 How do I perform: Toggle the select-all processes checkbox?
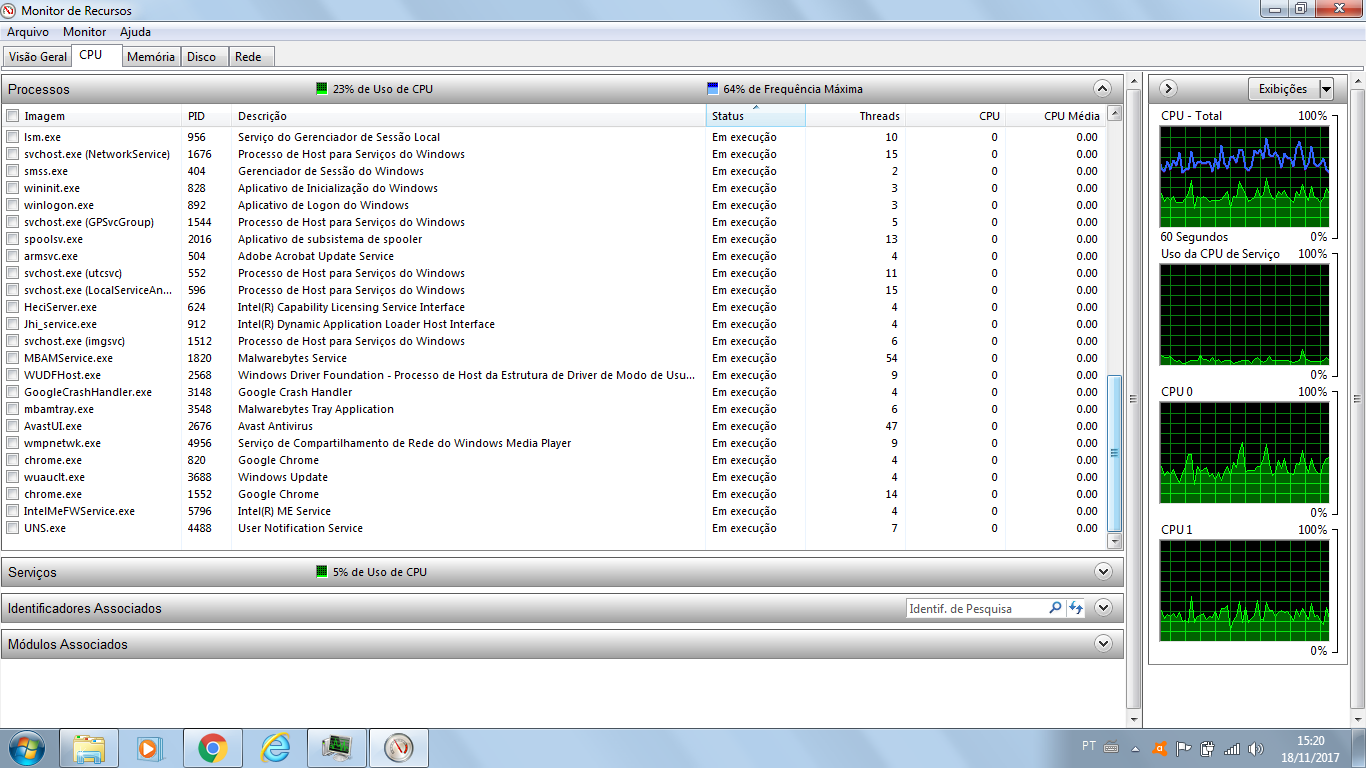13,116
